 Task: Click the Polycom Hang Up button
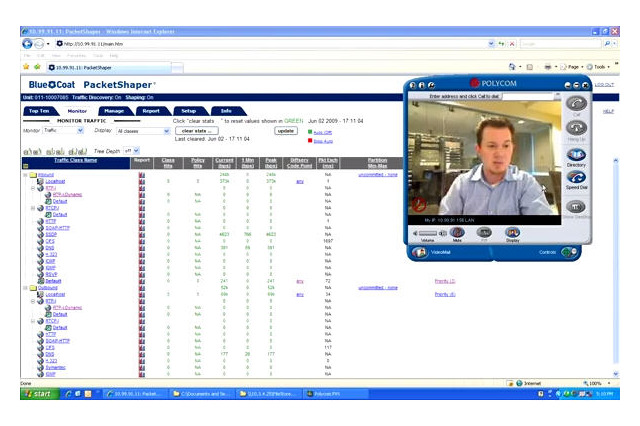(576, 128)
